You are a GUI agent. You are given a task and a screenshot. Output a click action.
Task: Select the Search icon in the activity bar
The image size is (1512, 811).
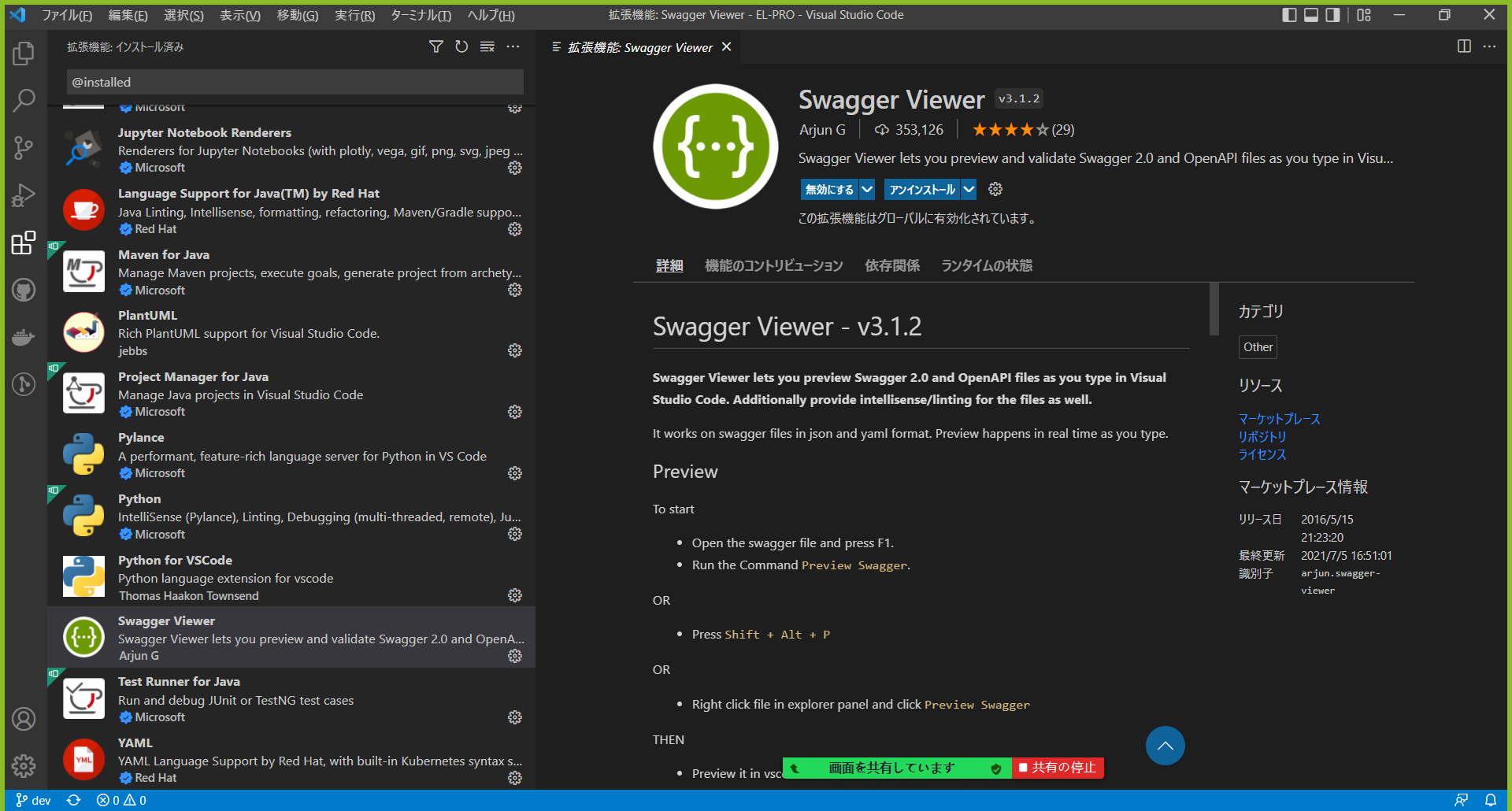click(x=24, y=101)
